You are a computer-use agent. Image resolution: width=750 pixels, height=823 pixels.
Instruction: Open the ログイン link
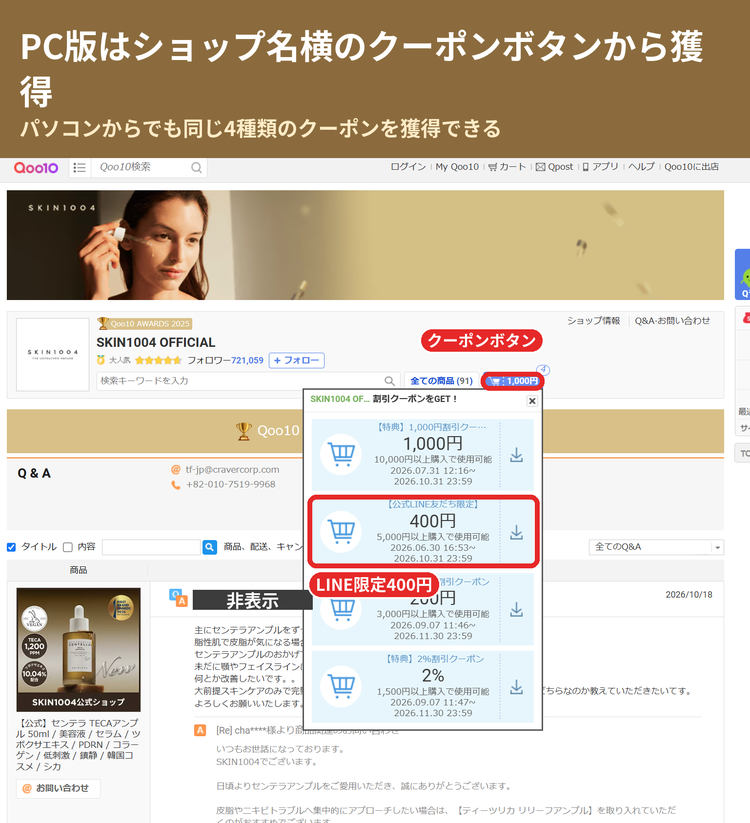408,166
